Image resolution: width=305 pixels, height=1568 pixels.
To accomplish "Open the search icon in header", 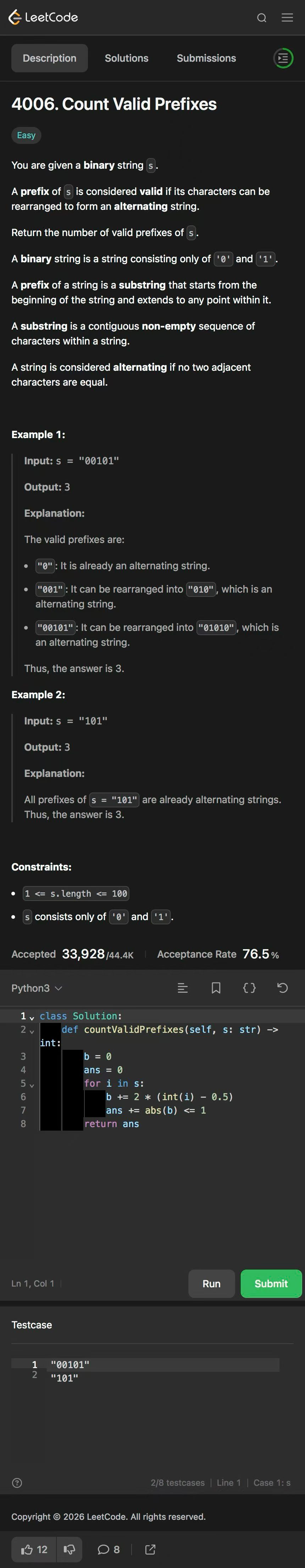I will (x=262, y=18).
